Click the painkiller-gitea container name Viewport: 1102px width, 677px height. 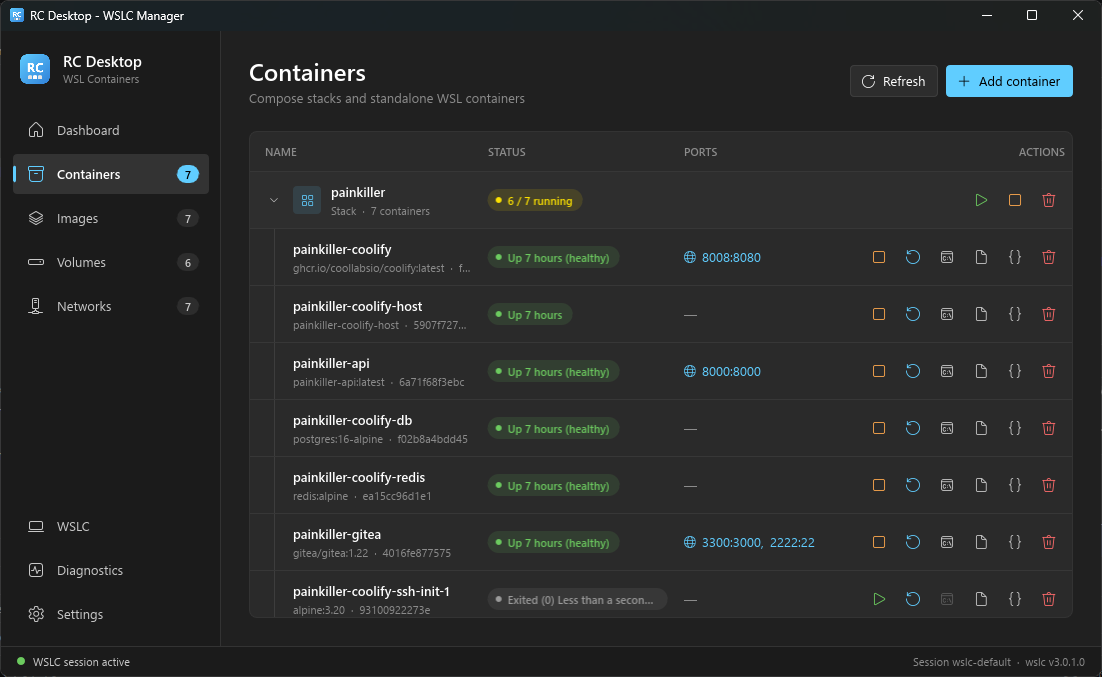click(x=337, y=534)
